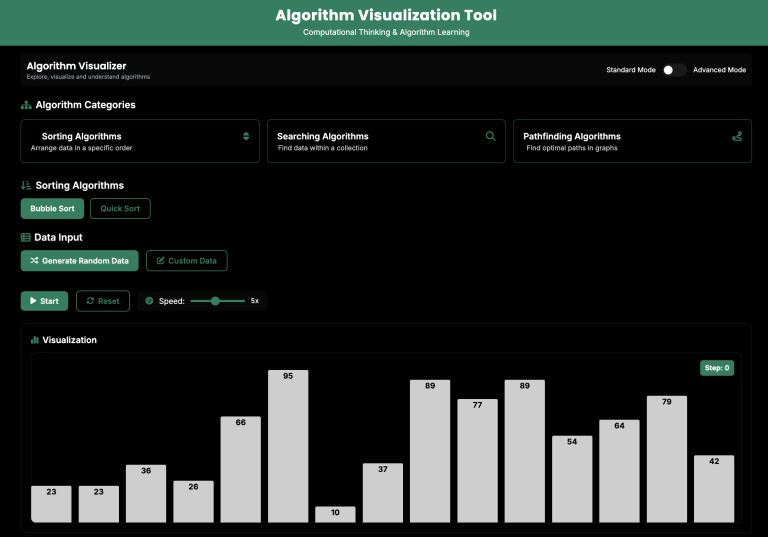Click the Algorithm Visualization Tool title
The height and width of the screenshot is (537, 768).
click(386, 15)
